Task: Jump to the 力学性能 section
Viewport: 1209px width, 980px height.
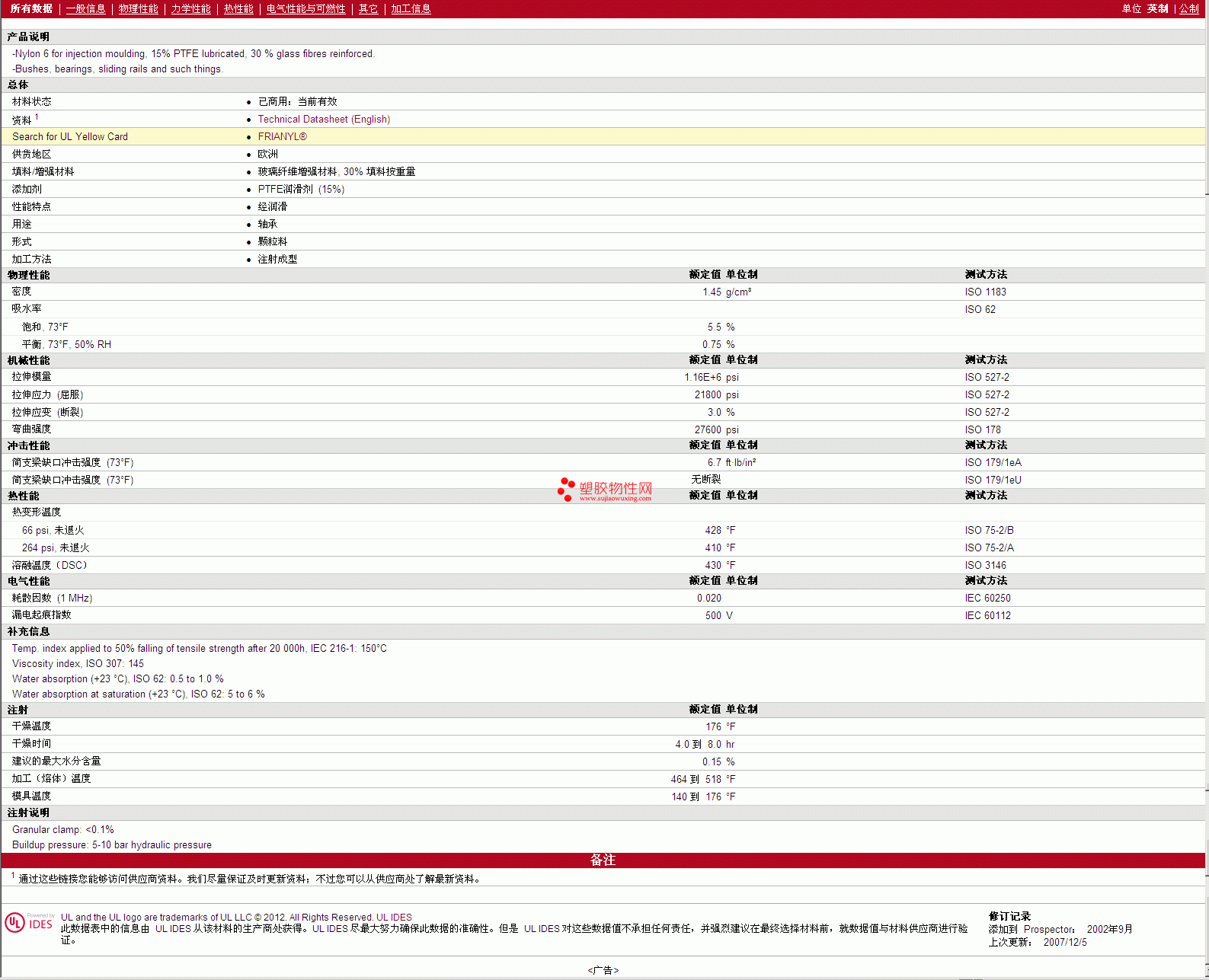Action: (190, 9)
